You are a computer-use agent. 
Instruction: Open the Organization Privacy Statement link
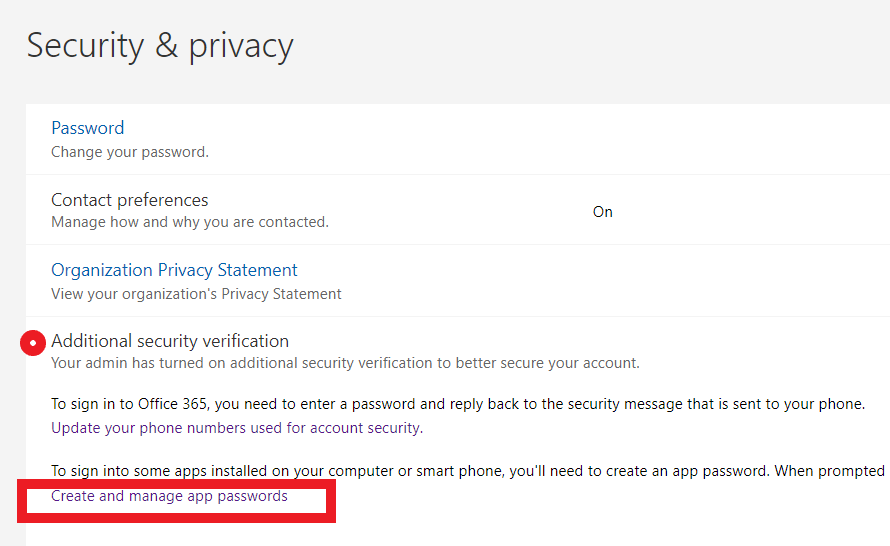(x=174, y=270)
